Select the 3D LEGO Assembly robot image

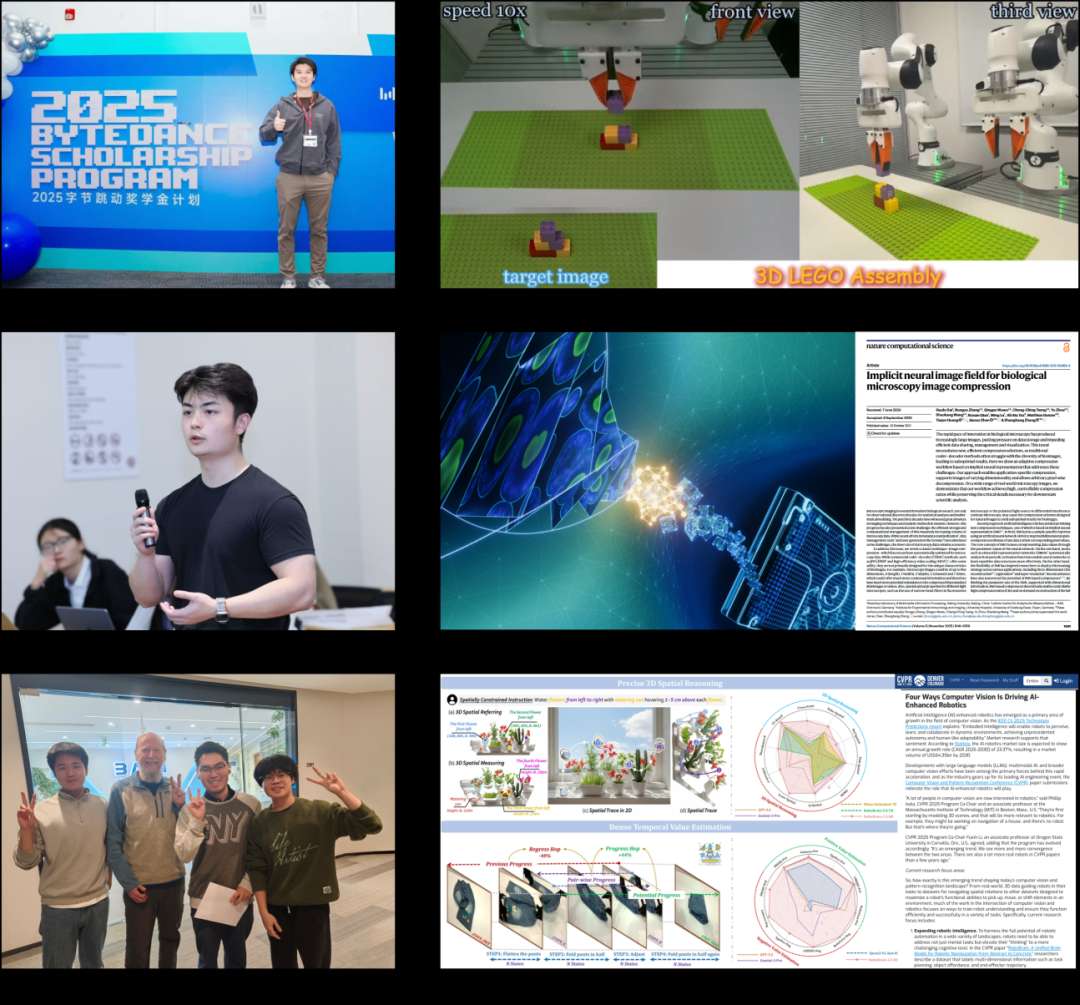(759, 145)
